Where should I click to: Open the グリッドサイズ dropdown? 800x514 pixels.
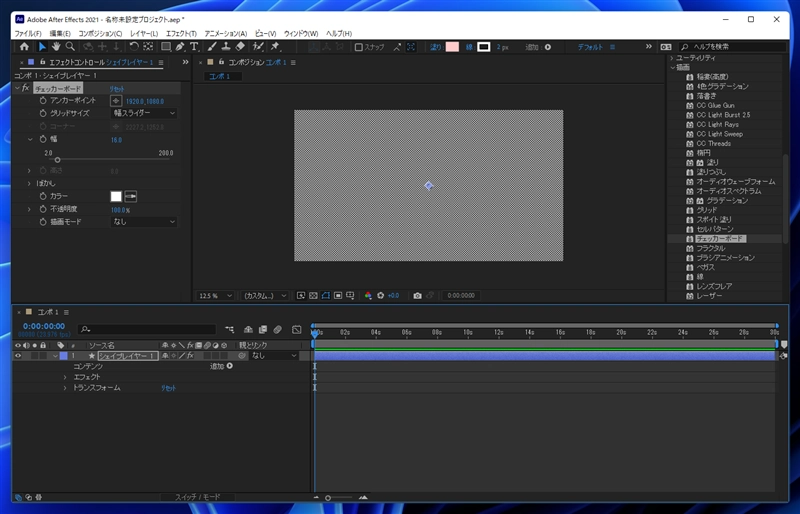[x=143, y=113]
